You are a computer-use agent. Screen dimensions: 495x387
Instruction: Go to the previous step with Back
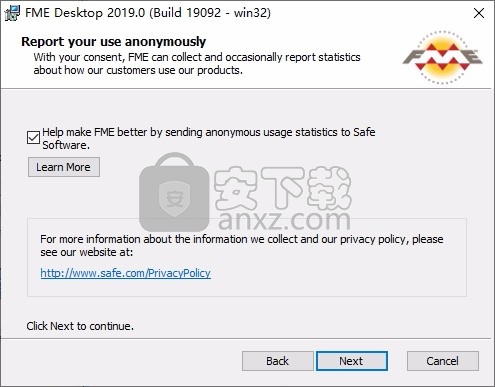(277, 361)
